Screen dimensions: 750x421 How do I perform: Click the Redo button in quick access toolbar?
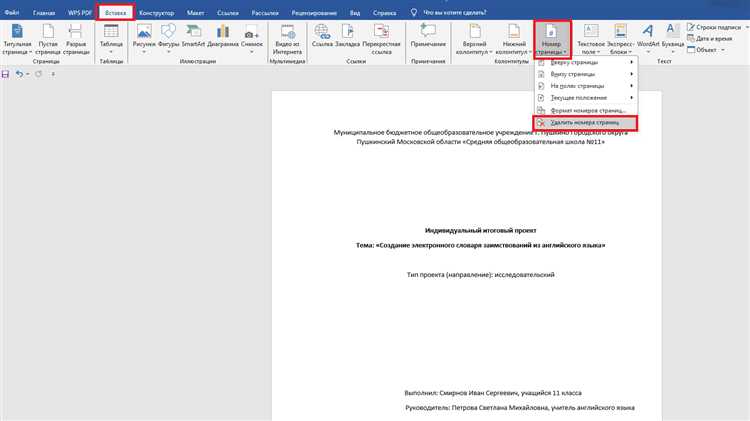click(x=38, y=74)
